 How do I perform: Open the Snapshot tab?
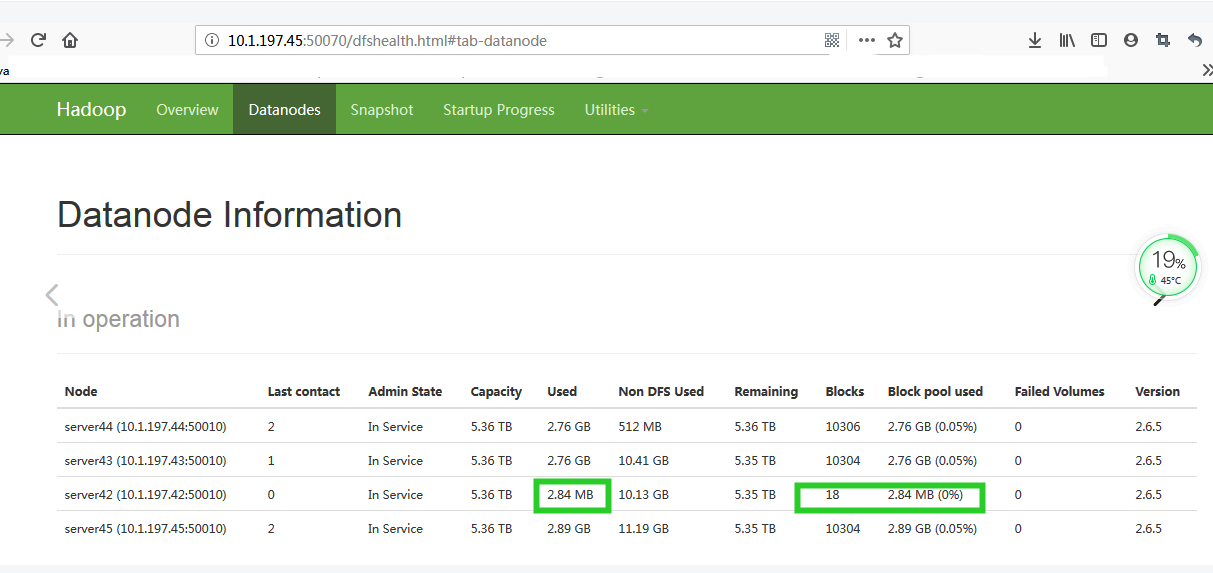tap(381, 109)
